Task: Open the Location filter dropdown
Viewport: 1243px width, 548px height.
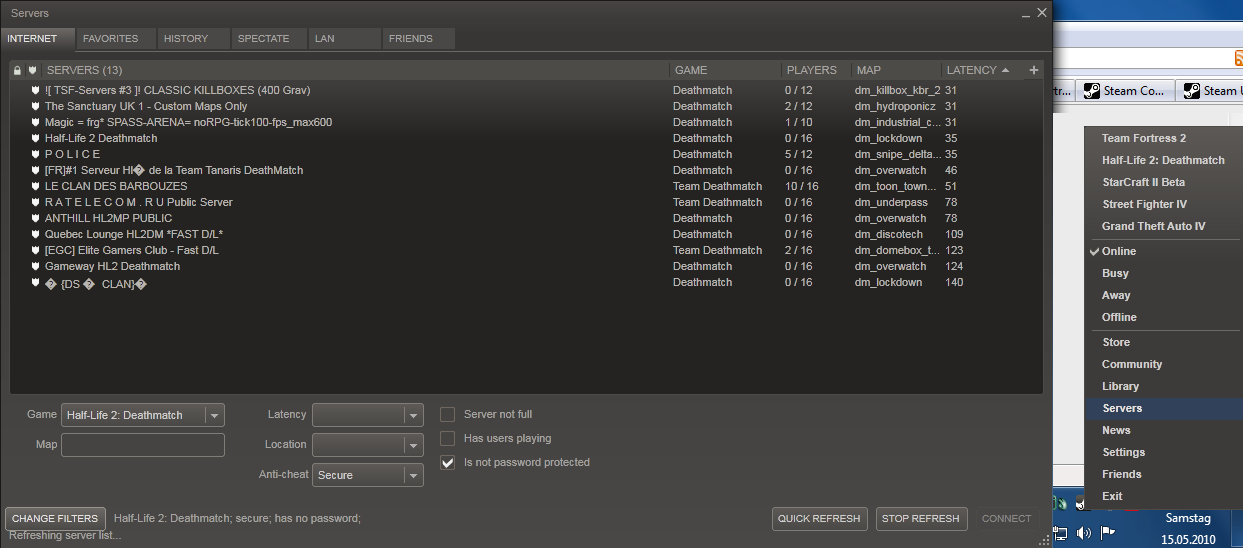Action: 368,445
